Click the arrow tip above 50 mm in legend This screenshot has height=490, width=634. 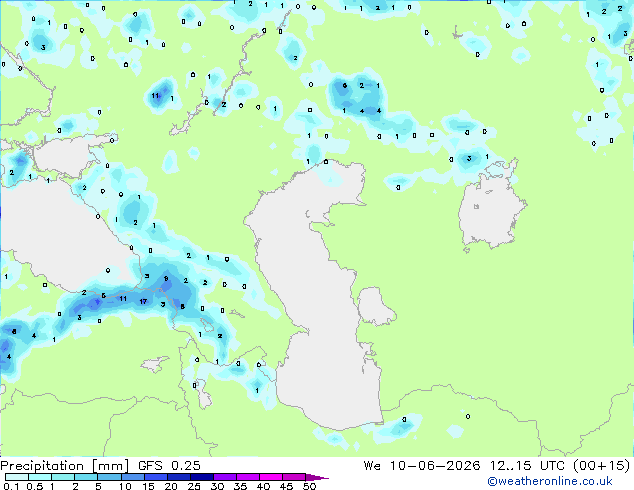(318, 477)
